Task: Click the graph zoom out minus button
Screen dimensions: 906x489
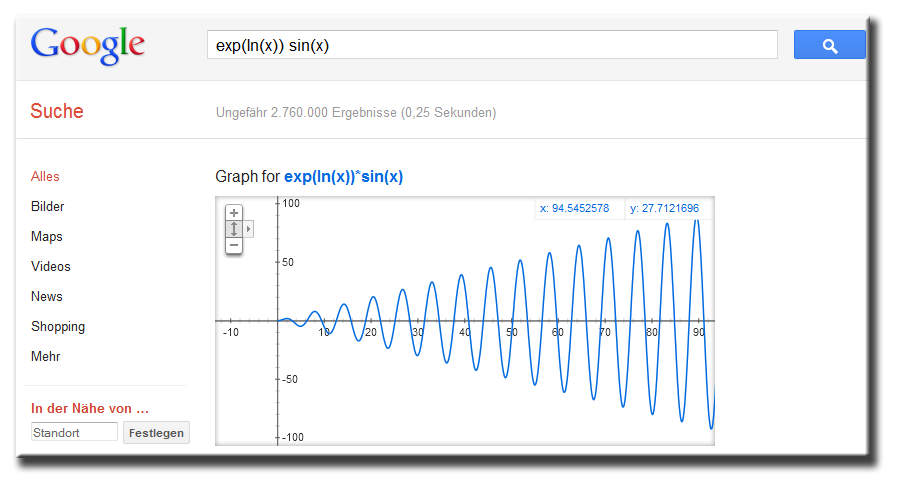Action: [234, 245]
